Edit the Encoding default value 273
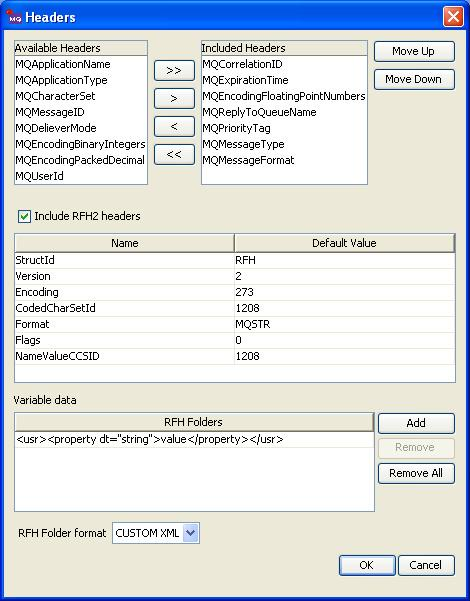470x601 pixels. click(x=345, y=292)
